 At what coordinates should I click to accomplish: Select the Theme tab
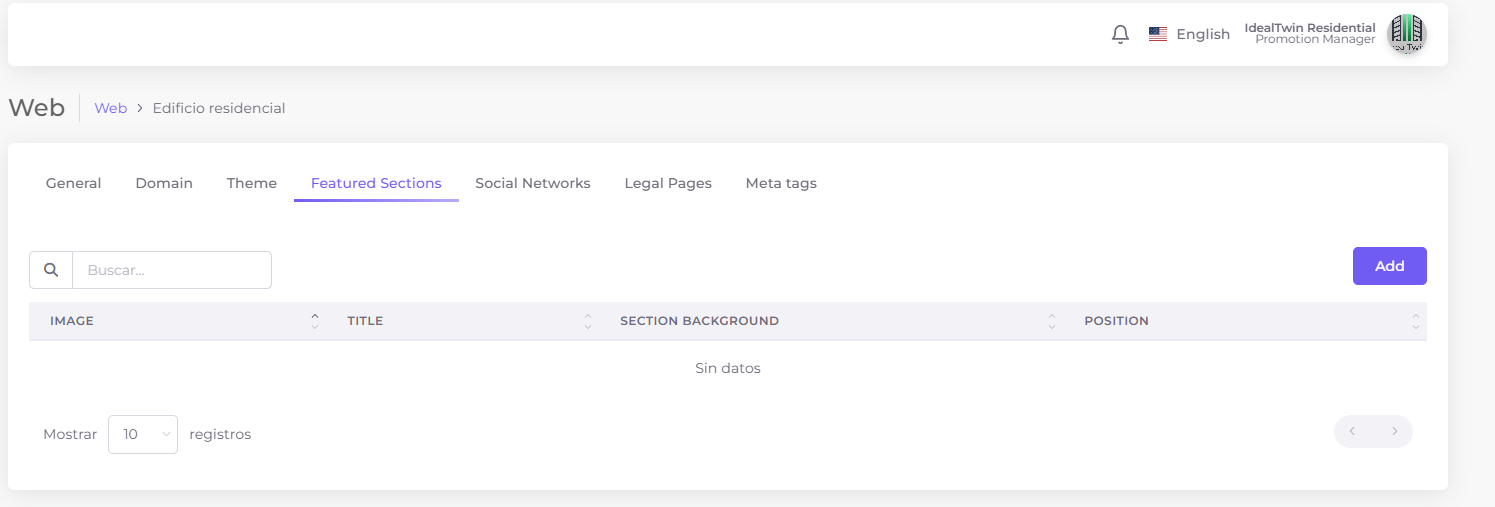tap(252, 183)
